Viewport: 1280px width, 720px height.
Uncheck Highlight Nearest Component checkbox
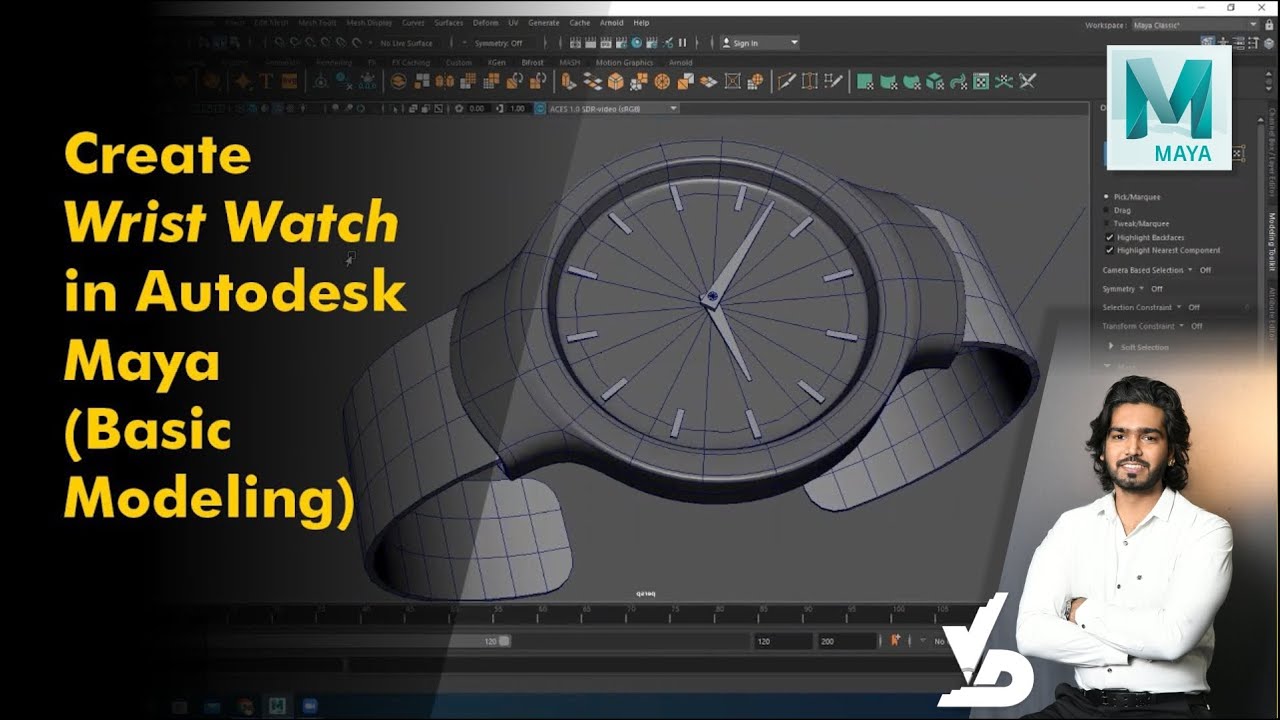pos(1108,250)
